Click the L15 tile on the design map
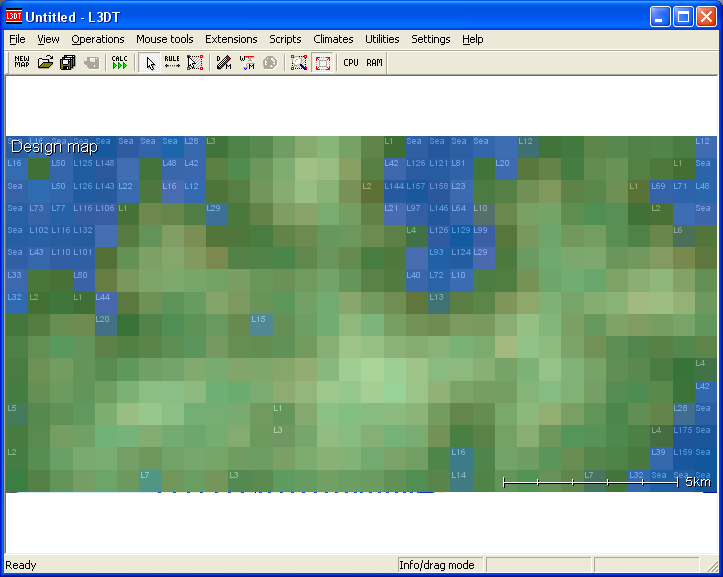 click(260, 320)
